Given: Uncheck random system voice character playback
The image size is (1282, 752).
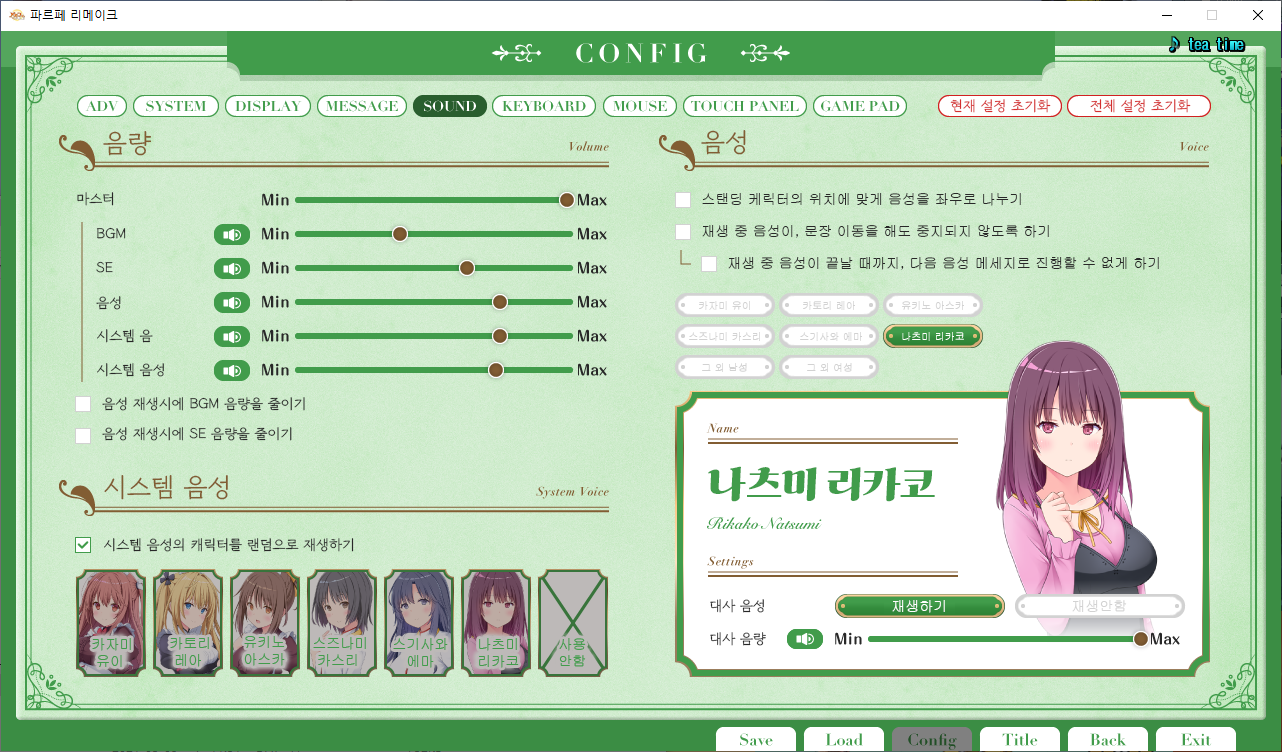Looking at the screenshot, I should point(83,545).
